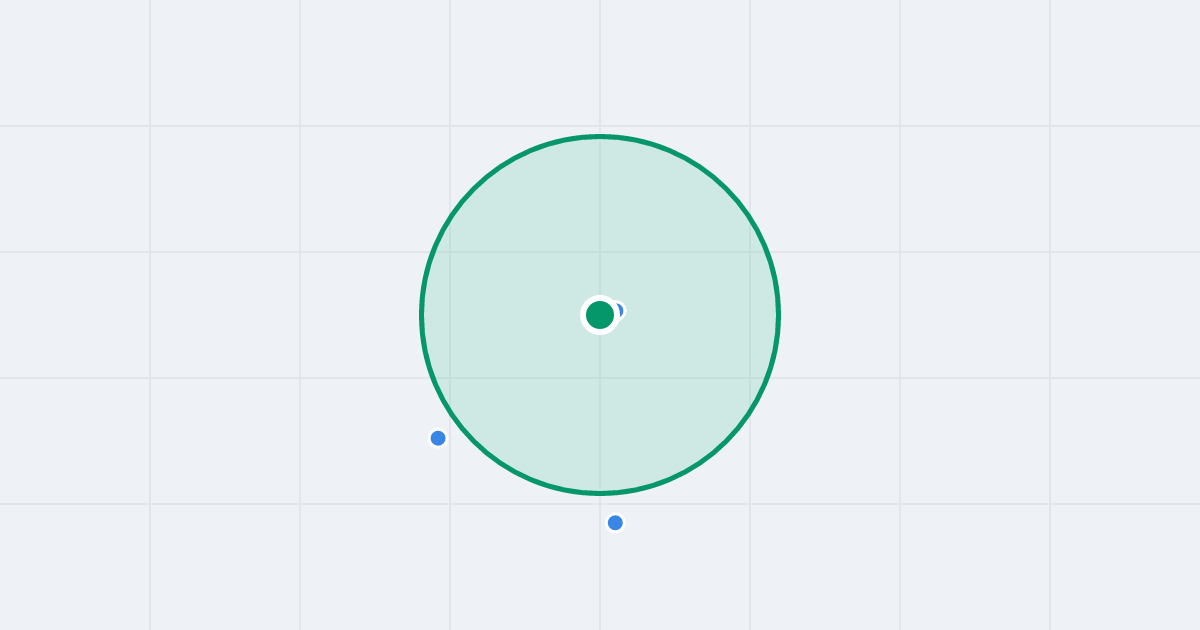Click the topmost point of the green circle outline

[600, 136]
